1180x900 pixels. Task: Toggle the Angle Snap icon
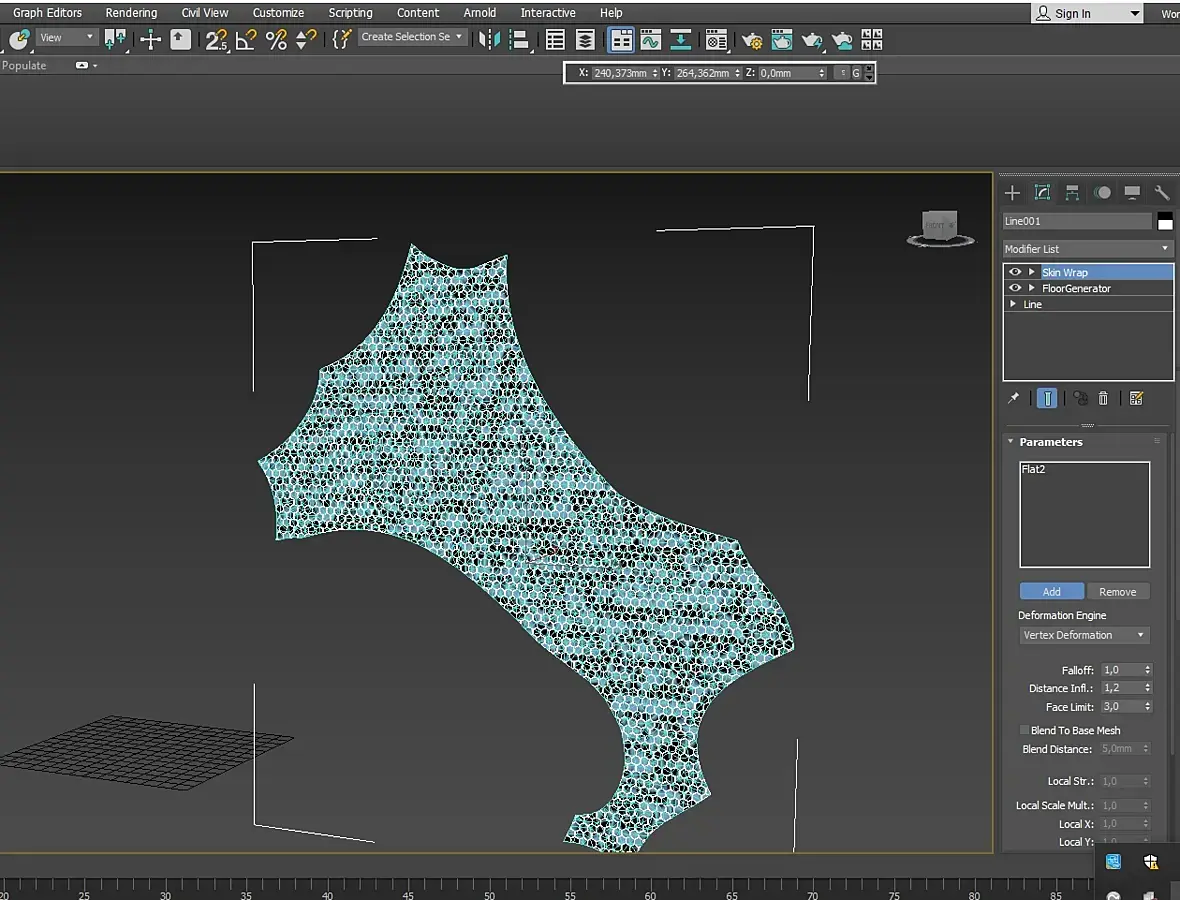246,40
